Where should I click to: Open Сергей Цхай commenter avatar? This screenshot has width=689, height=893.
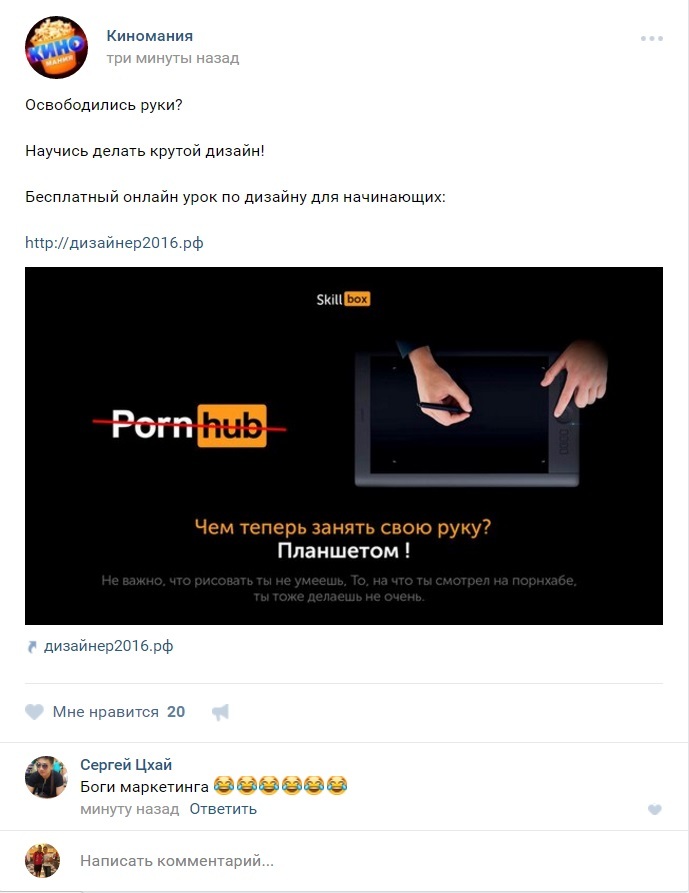click(x=46, y=777)
